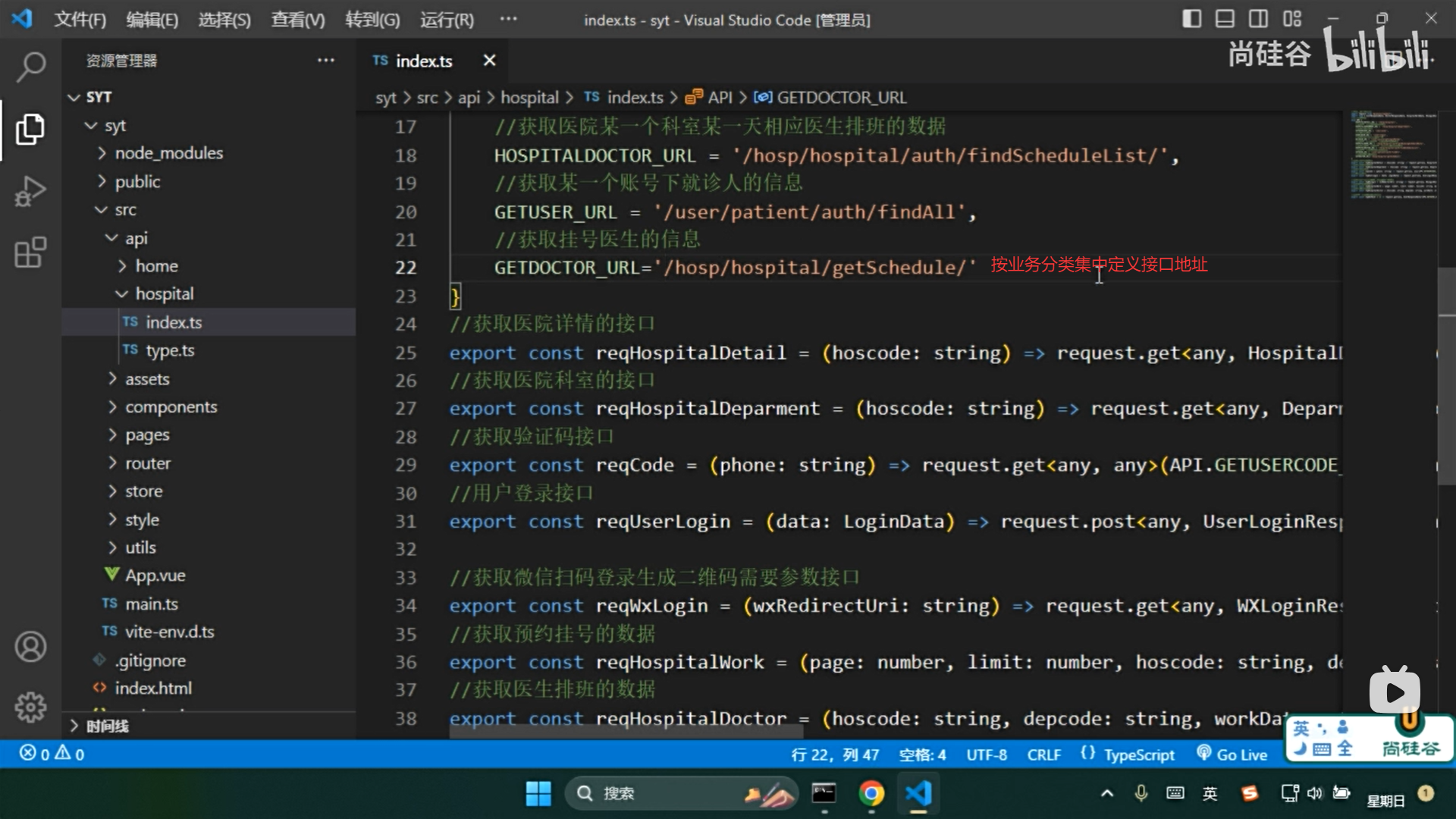Click errors and warnings status indicator
Screen dimensions: 1456x819
[x=52, y=754]
